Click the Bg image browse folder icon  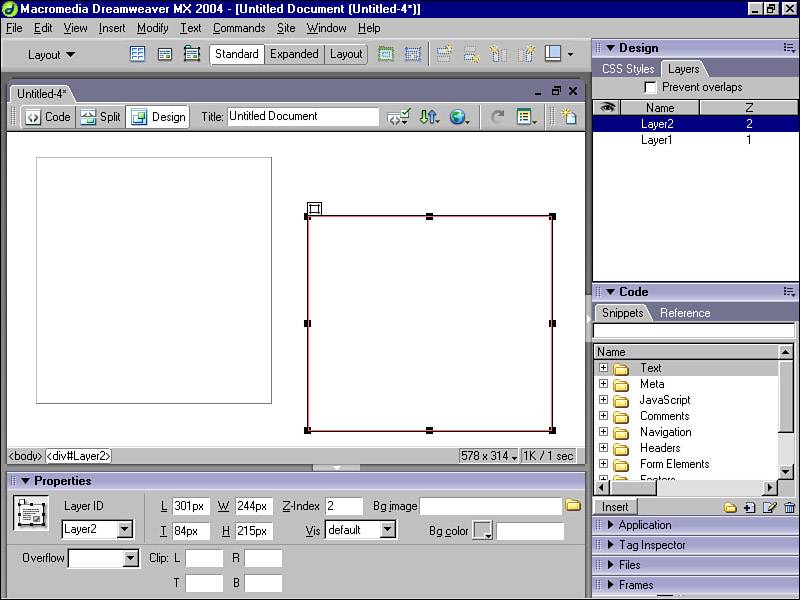pos(573,505)
